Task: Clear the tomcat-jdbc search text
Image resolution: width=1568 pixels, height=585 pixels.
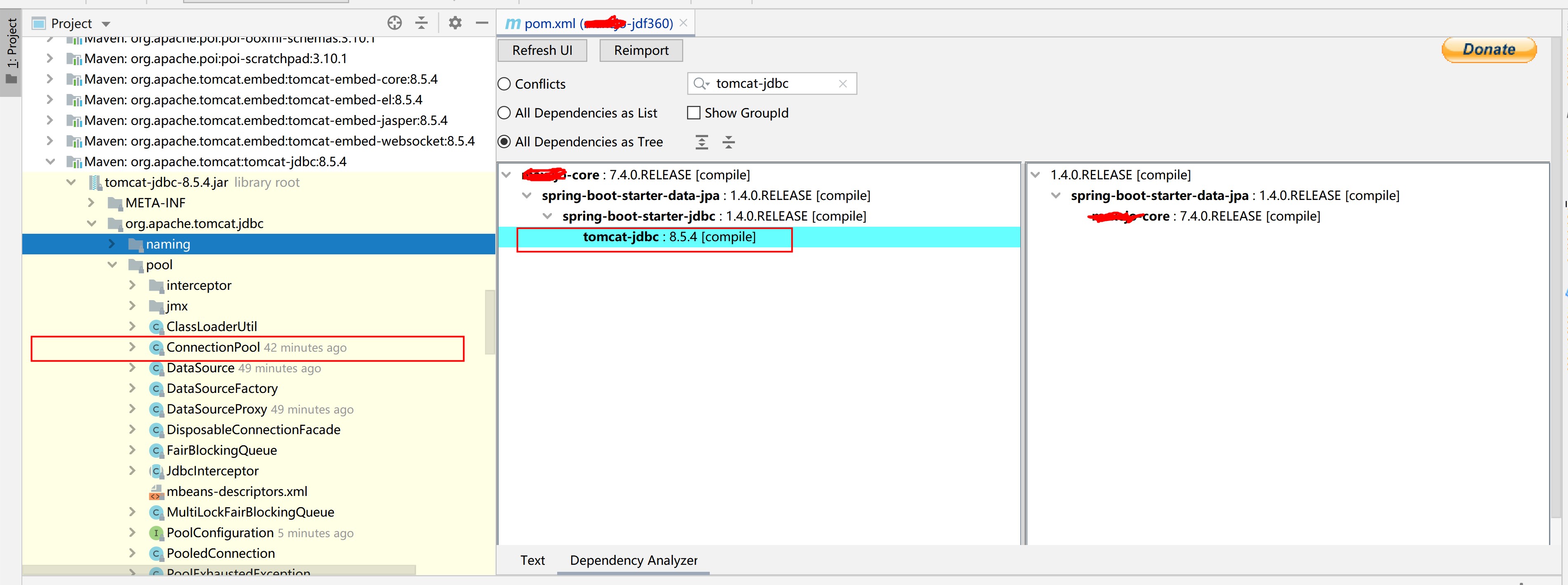Action: click(843, 83)
